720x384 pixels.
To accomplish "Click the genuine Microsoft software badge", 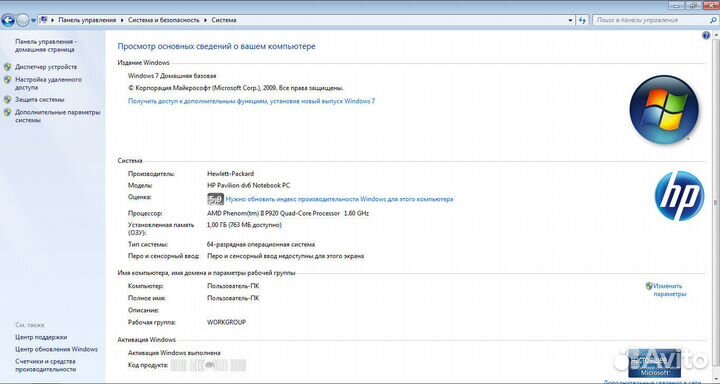I will (x=654, y=363).
